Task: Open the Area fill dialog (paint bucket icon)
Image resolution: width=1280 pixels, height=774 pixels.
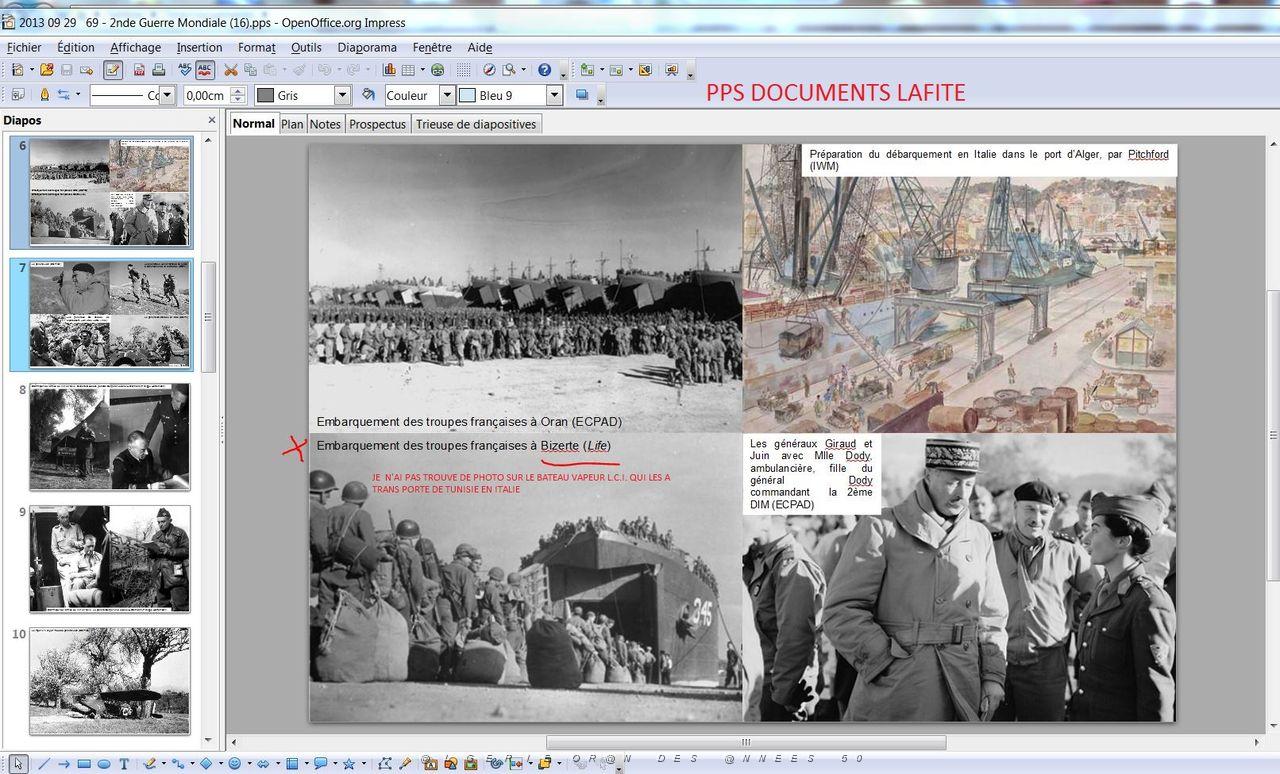Action: pyautogui.click(x=368, y=95)
